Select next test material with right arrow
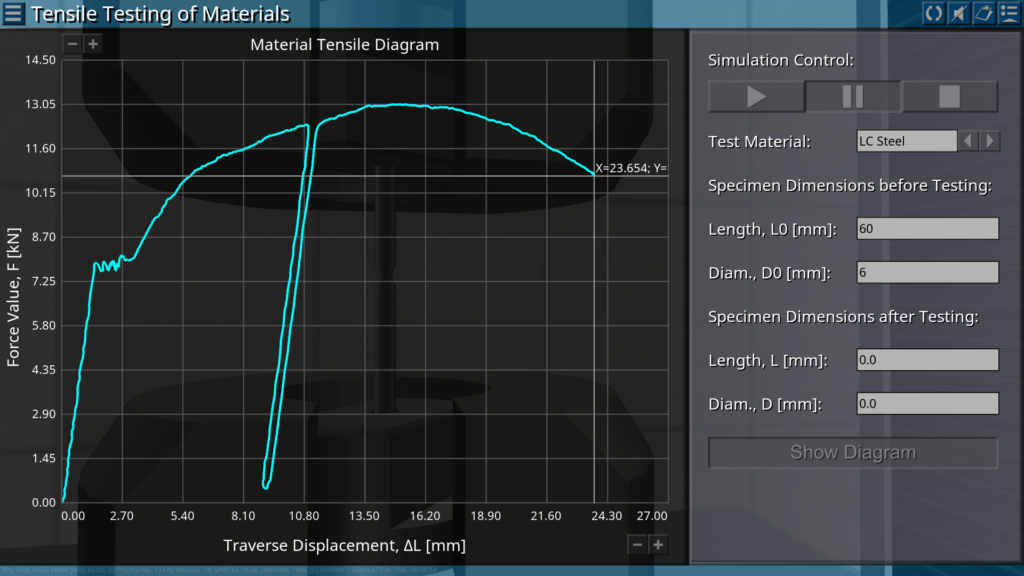Viewport: 1024px width, 576px height. click(989, 141)
